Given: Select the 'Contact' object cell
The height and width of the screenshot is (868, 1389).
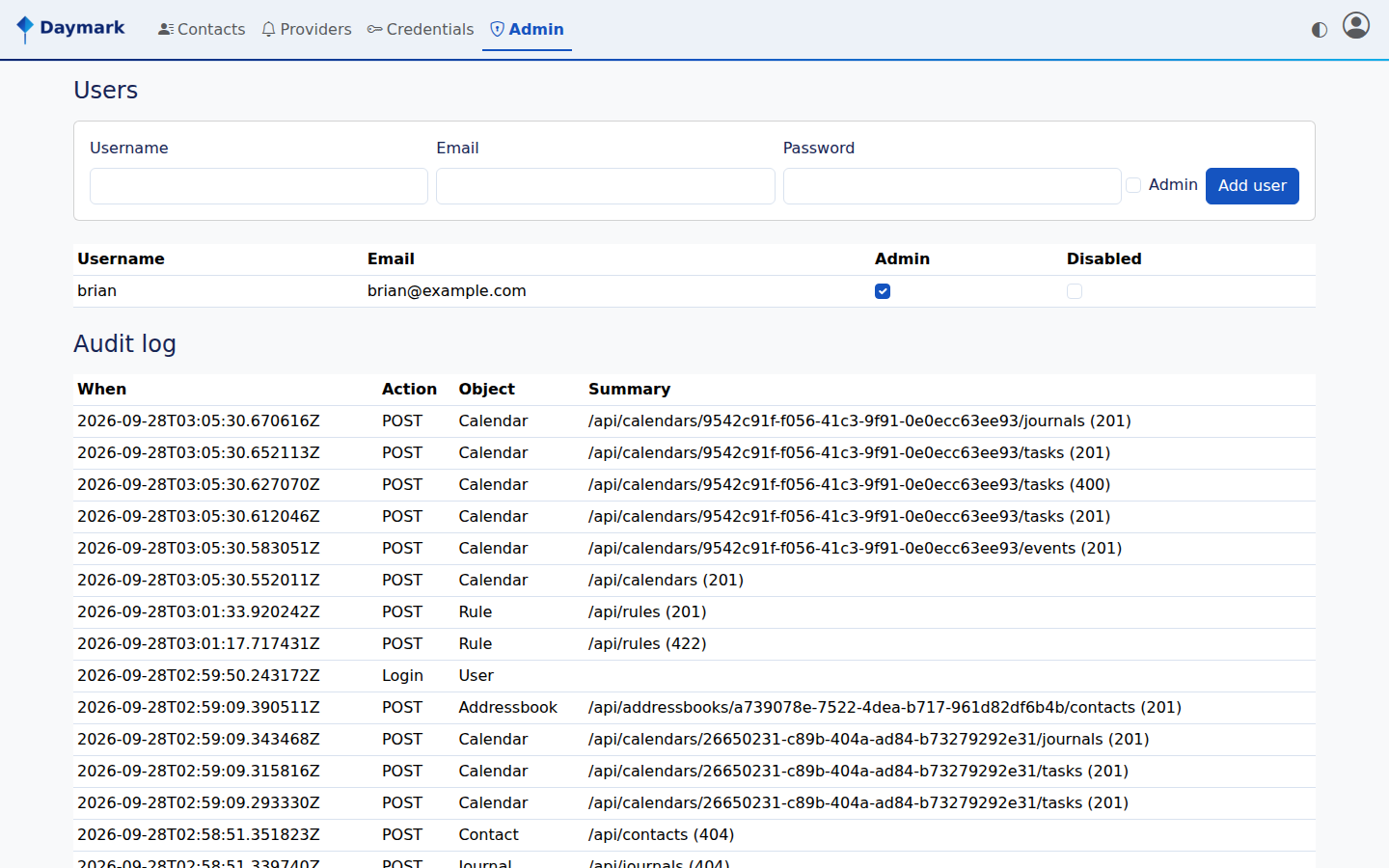Looking at the screenshot, I should coord(488,835).
